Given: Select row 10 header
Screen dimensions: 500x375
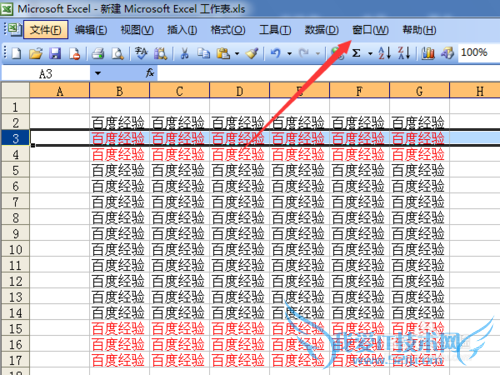Looking at the screenshot, I should [x=15, y=249].
